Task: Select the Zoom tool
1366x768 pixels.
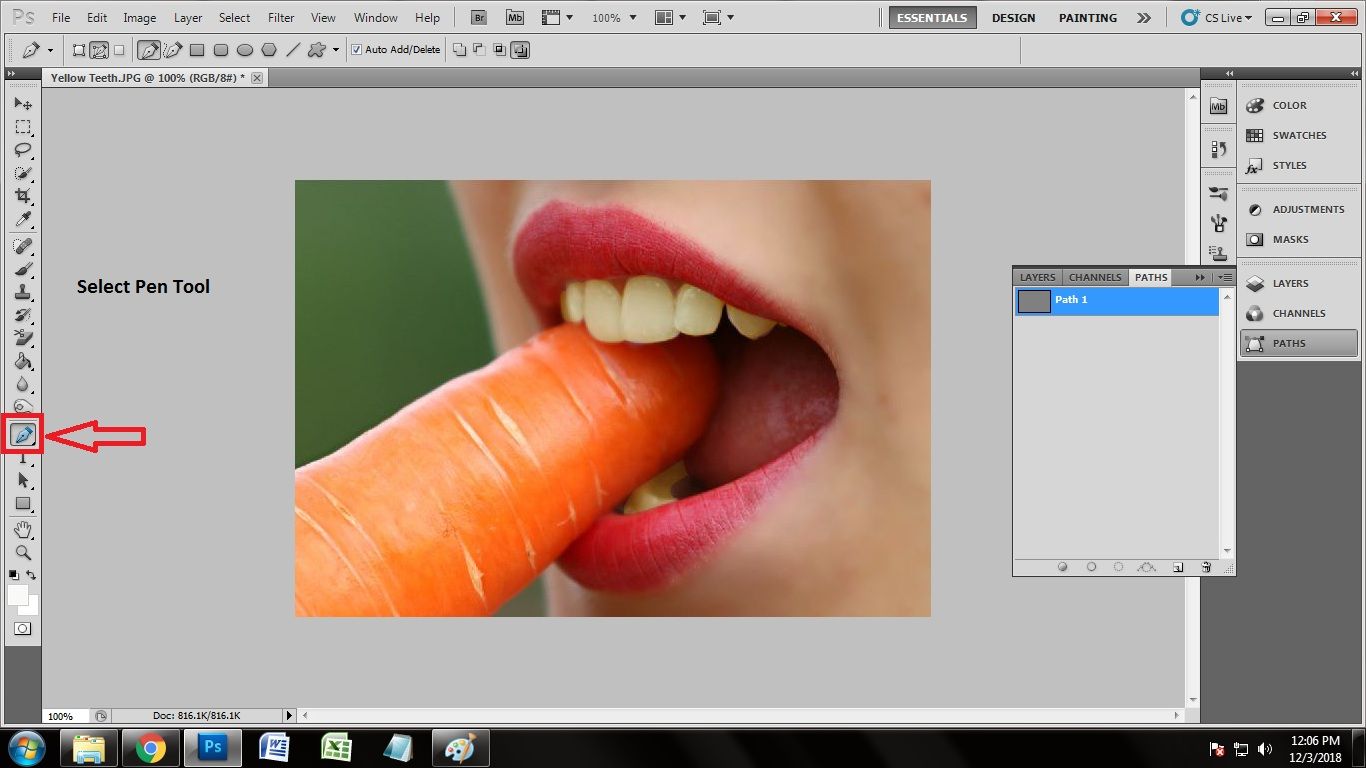Action: pyautogui.click(x=23, y=552)
